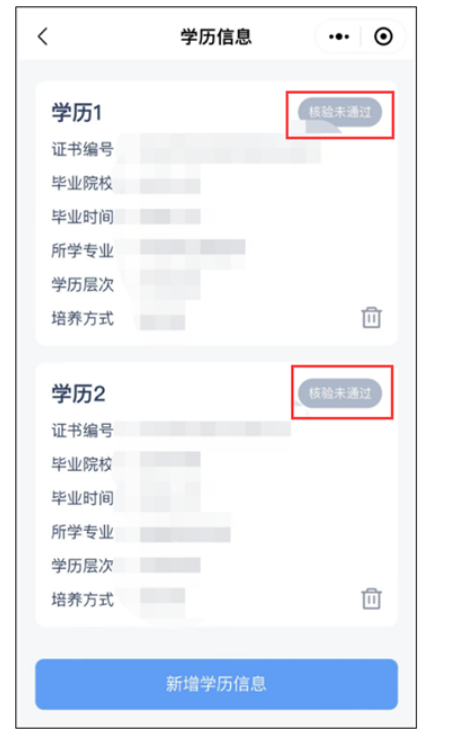Delete 学历1 with the trash icon
The image size is (462, 733).
click(x=372, y=317)
